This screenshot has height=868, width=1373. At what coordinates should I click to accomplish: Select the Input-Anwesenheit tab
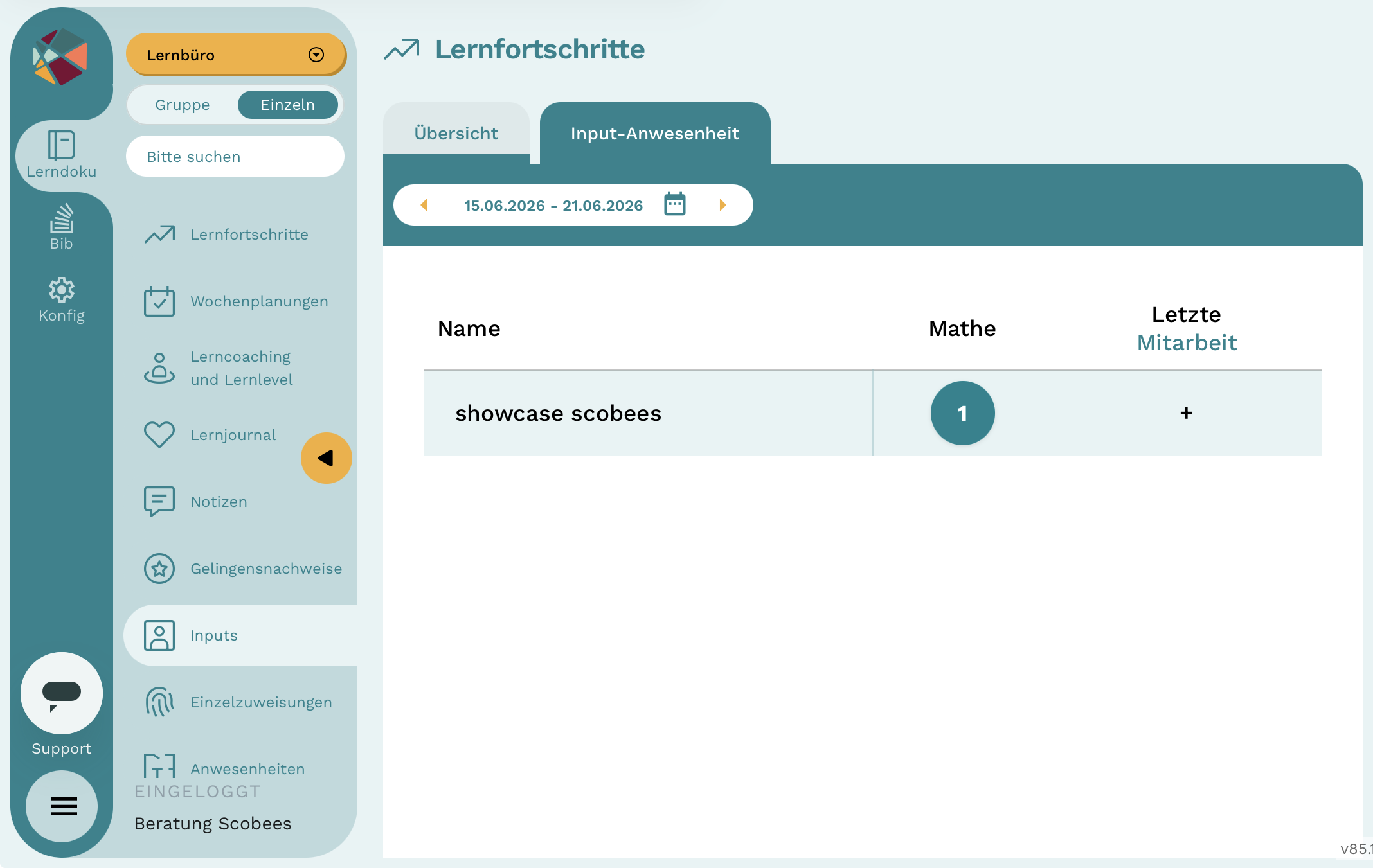pyautogui.click(x=655, y=133)
